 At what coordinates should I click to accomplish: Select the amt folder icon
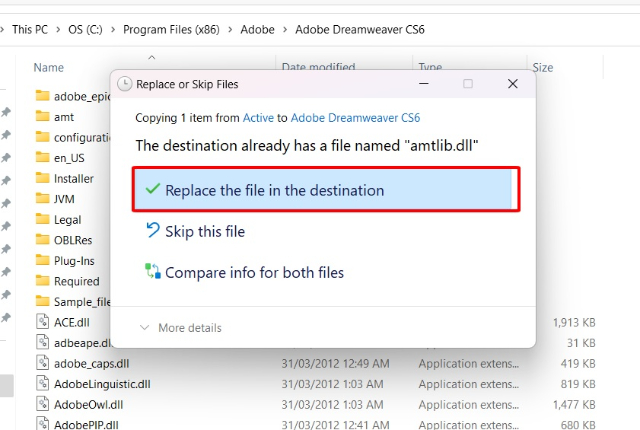(x=42, y=116)
